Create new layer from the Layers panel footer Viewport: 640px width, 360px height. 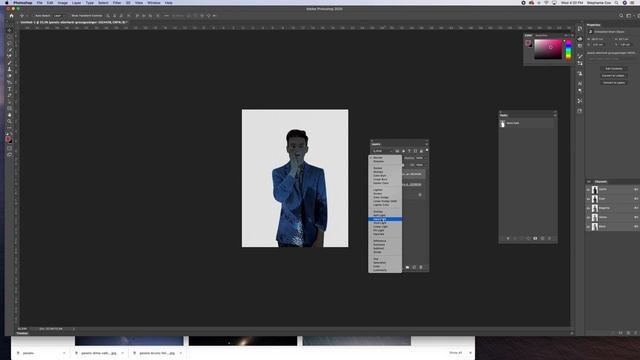pyautogui.click(x=414, y=267)
